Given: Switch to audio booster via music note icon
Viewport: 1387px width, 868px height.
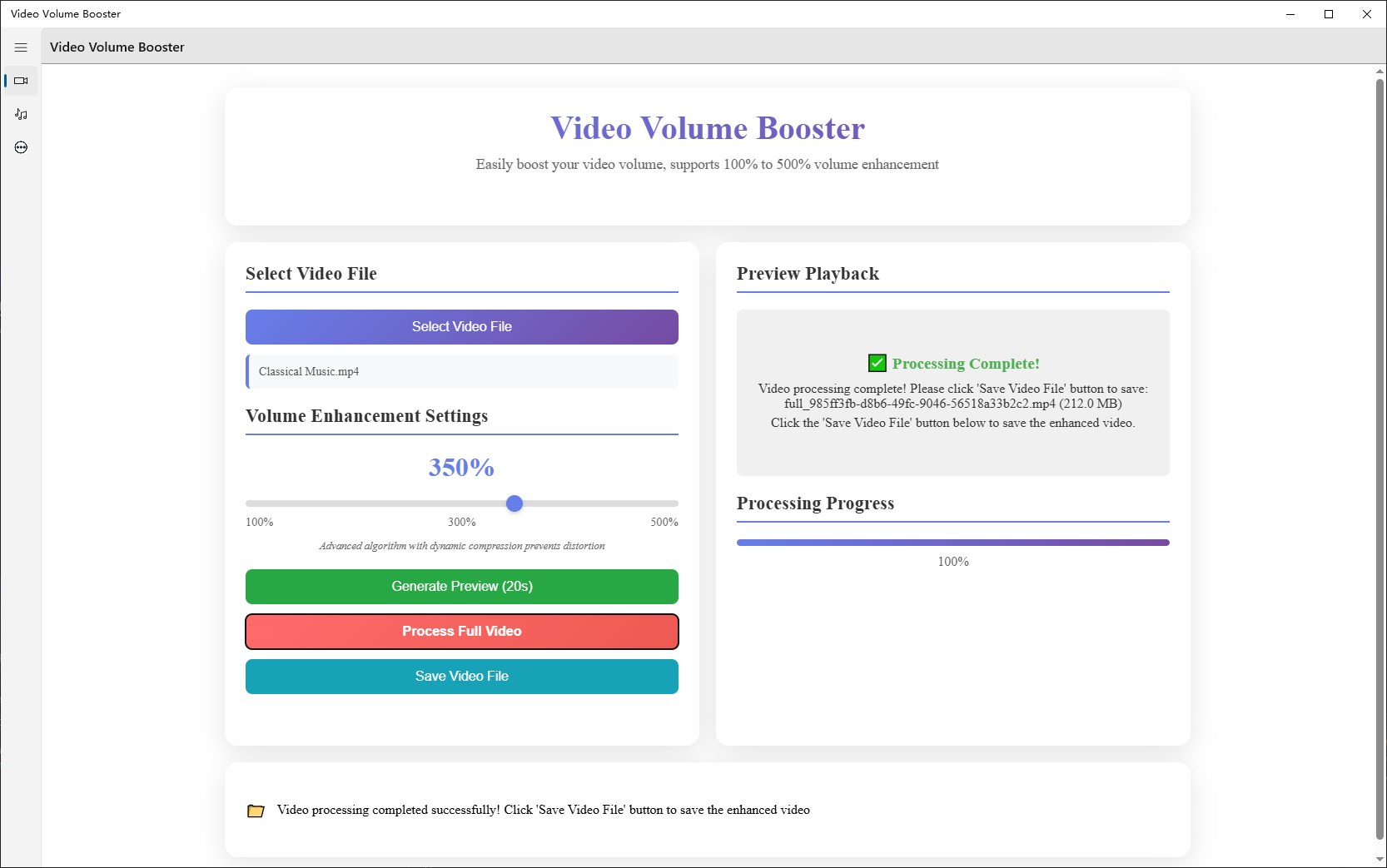Looking at the screenshot, I should click(22, 114).
